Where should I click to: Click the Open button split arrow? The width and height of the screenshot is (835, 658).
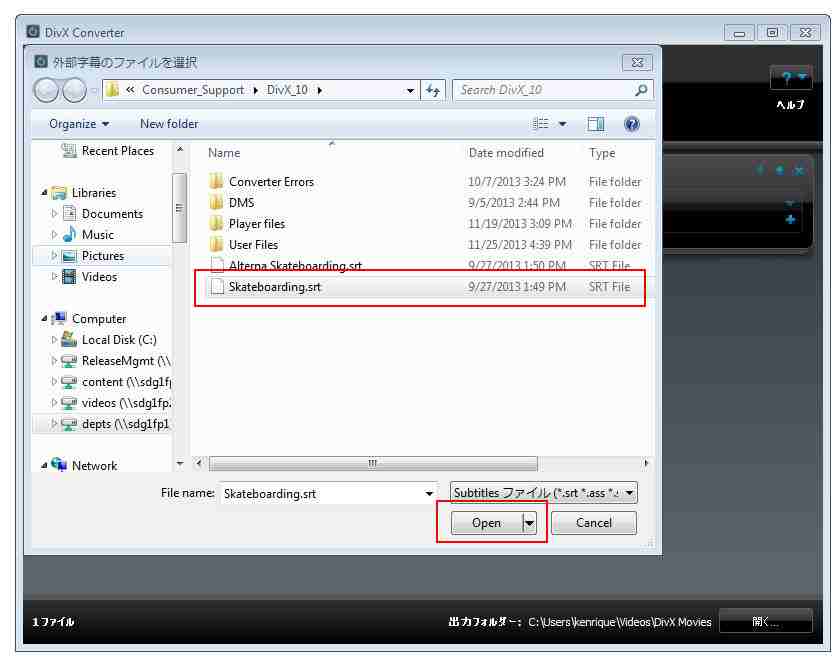click(529, 523)
